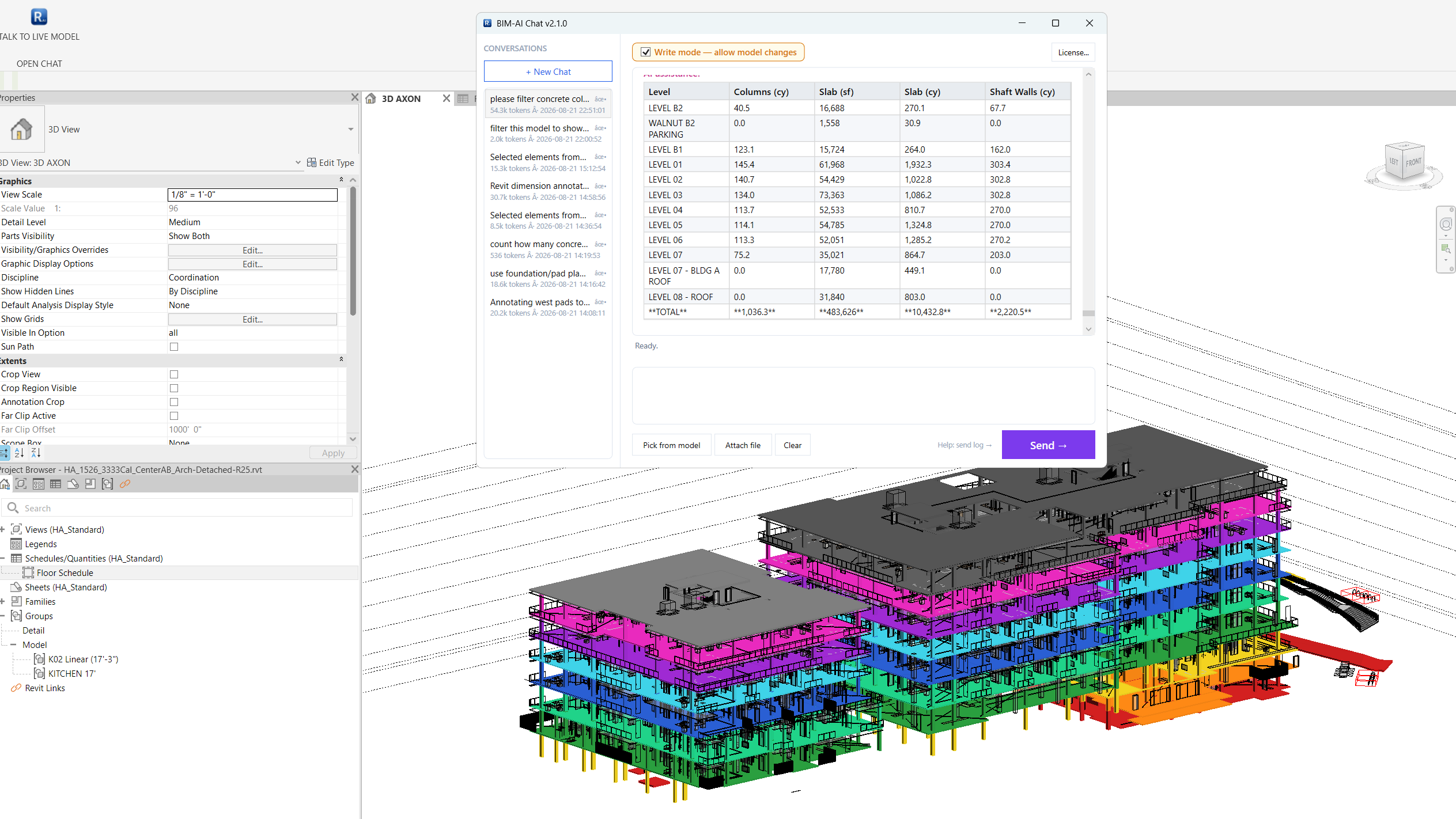
Task: Toggle Crop Region Visible checkbox
Action: coord(174,388)
